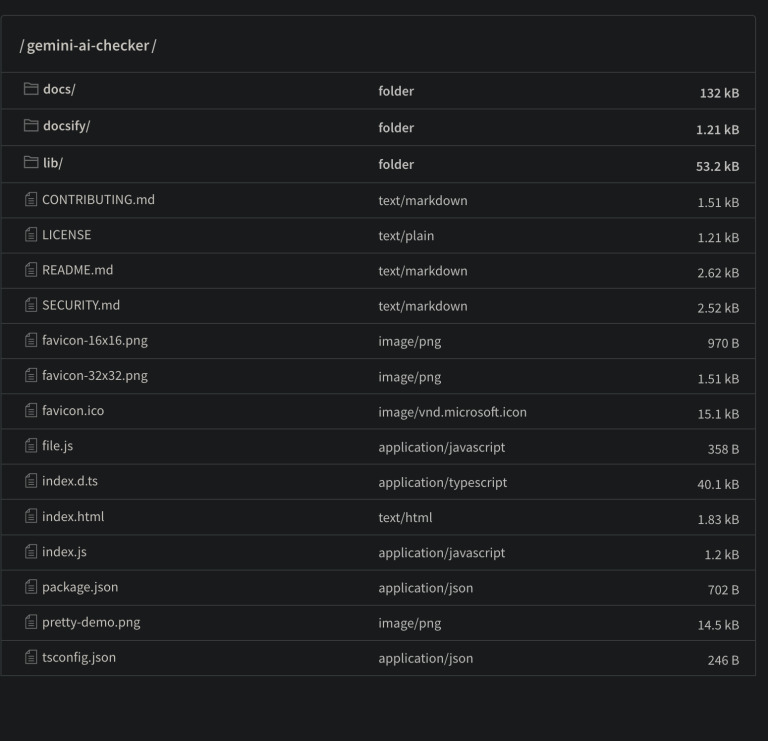
Task: Click the CONTRIBUTING.md file icon
Action: tap(31, 200)
